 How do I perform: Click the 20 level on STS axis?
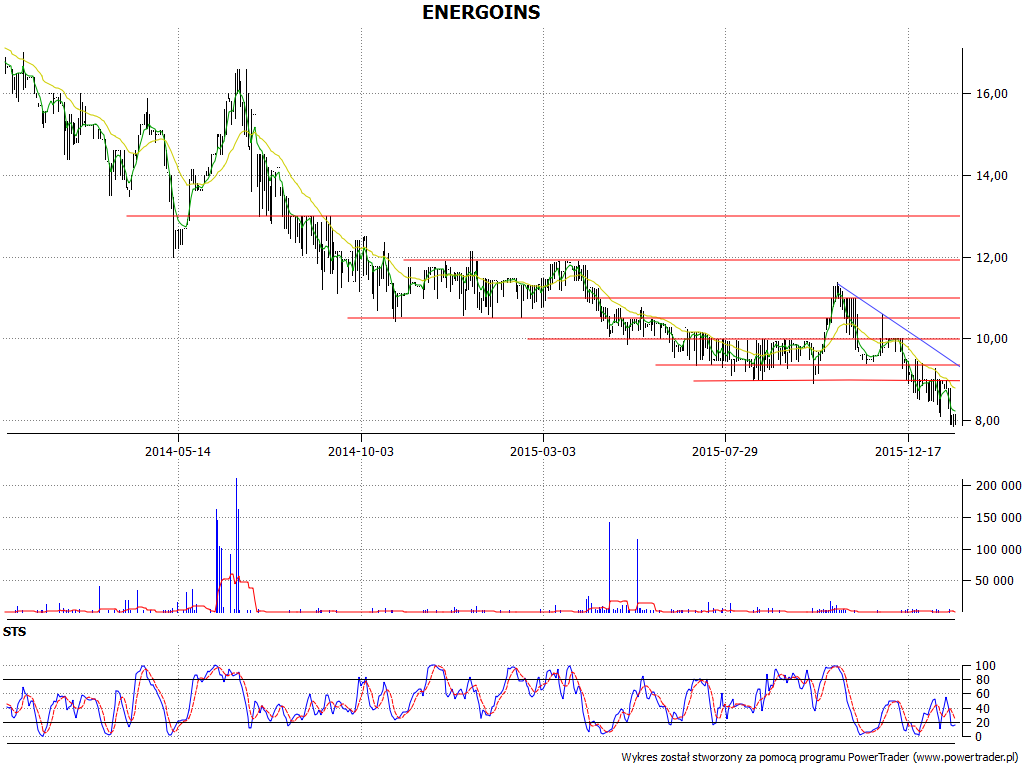[x=982, y=723]
